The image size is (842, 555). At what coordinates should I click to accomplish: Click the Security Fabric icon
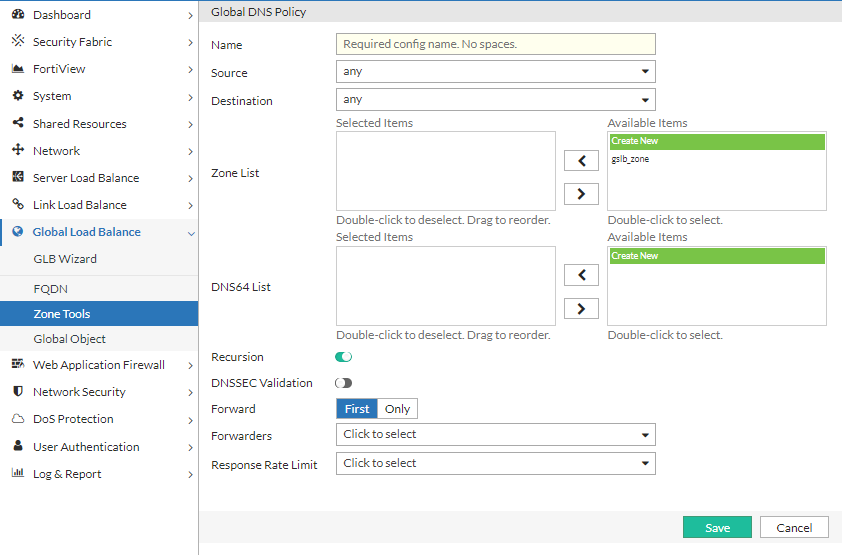[17, 42]
